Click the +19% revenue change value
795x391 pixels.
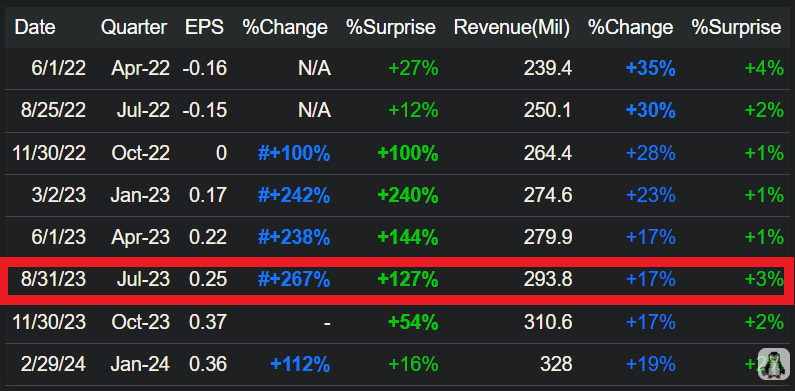click(x=651, y=364)
